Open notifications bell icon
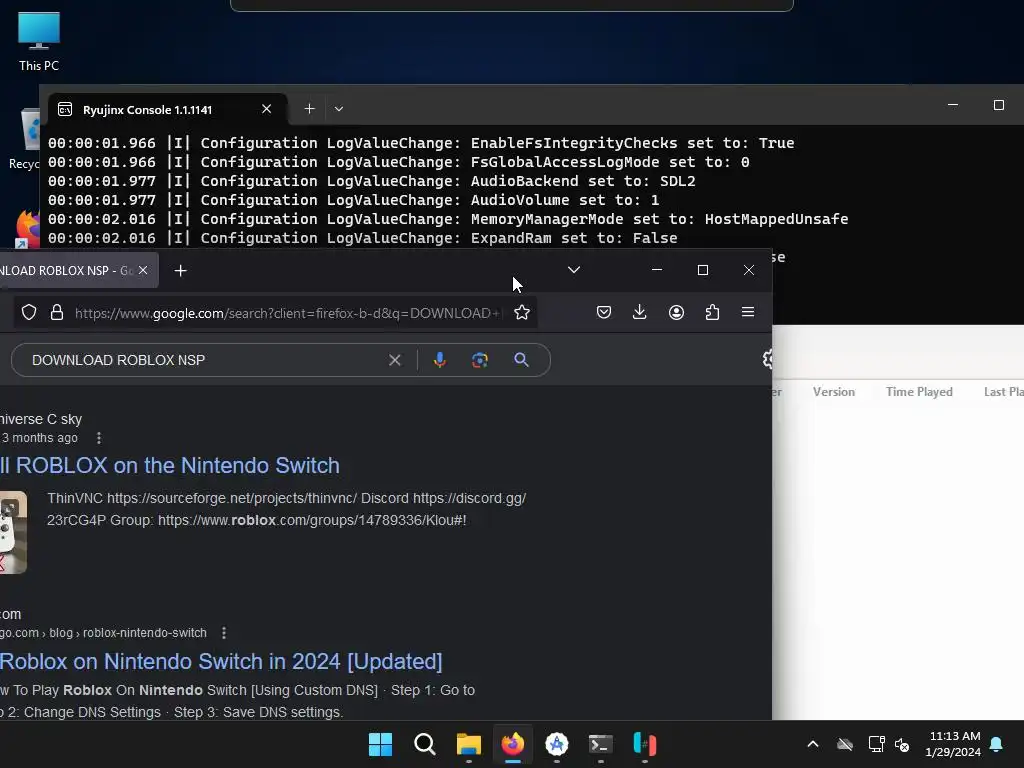Screen dimensions: 1024x768 [x=997, y=744]
